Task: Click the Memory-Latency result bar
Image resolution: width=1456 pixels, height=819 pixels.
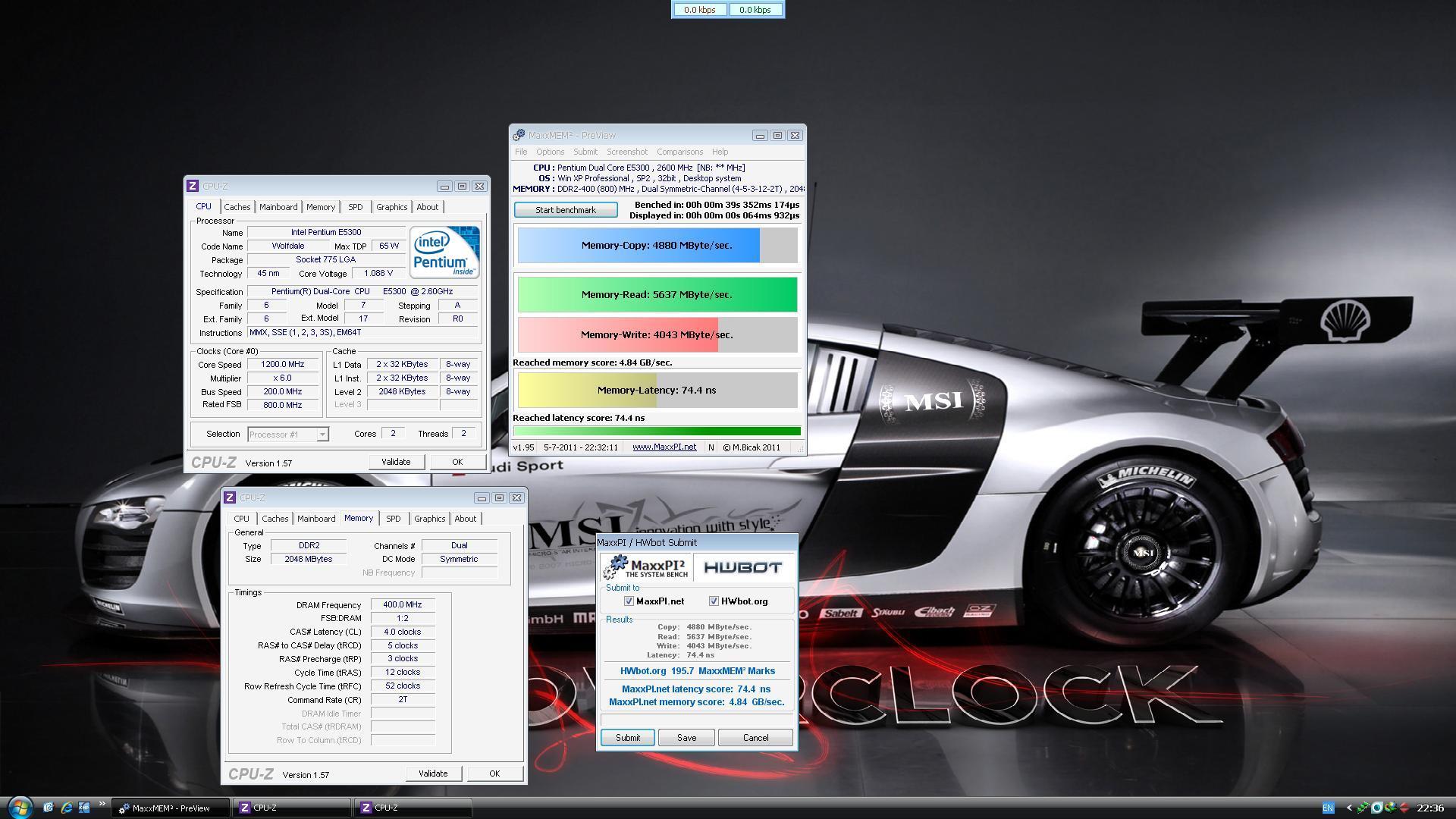Action: coord(657,391)
